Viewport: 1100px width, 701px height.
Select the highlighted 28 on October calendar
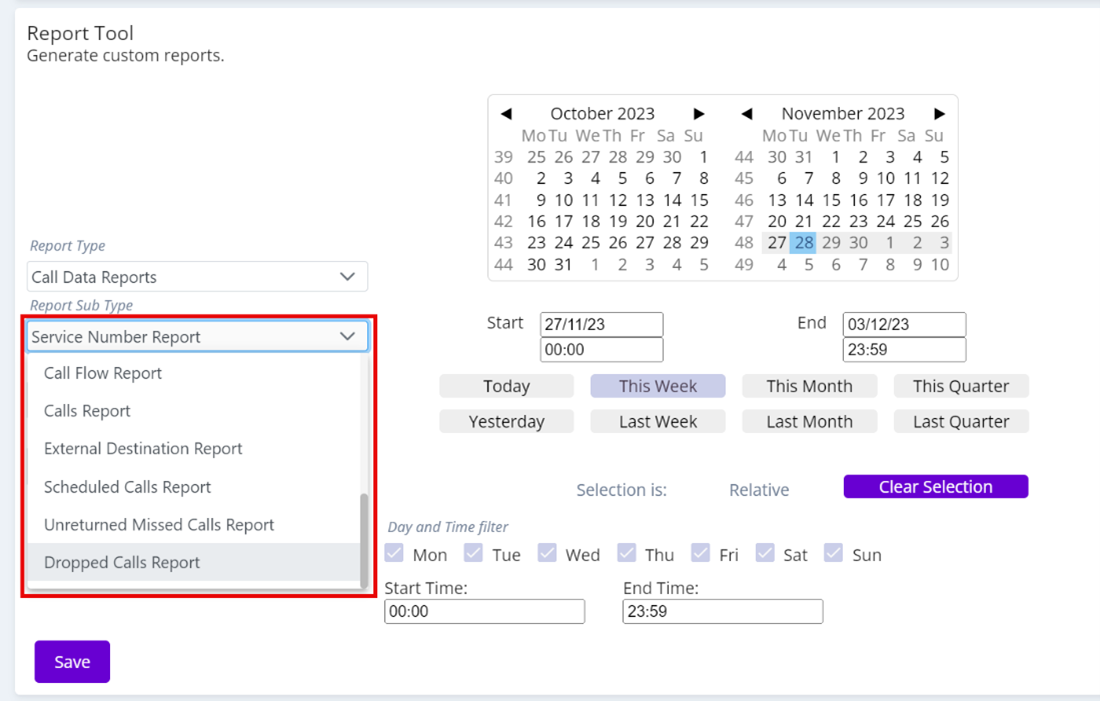(804, 242)
